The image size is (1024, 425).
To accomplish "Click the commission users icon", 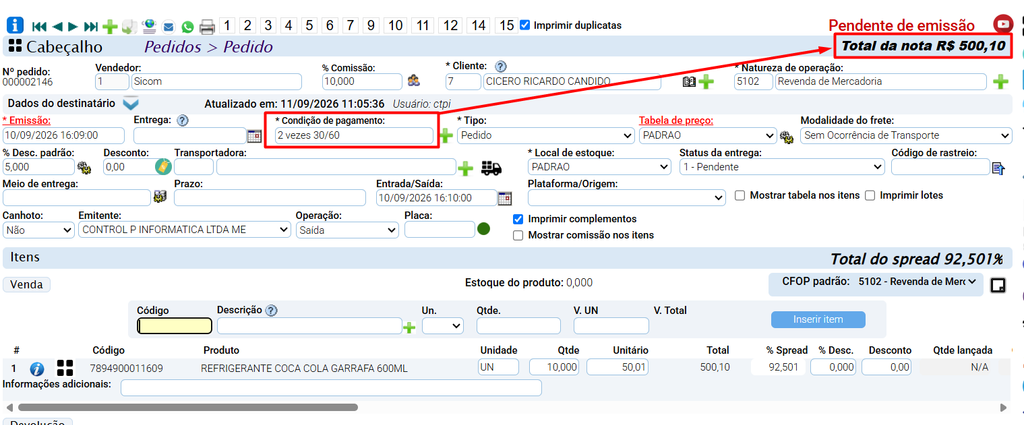I will 414,81.
